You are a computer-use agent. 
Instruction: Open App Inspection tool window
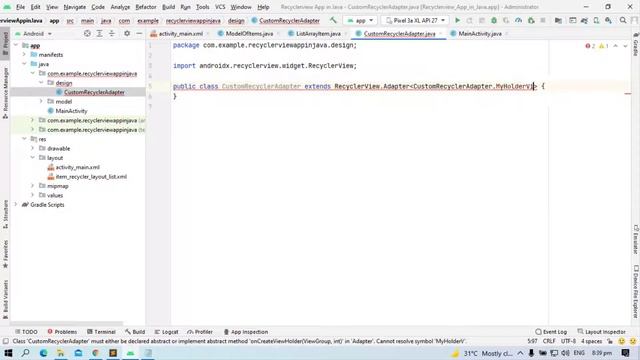246,332
